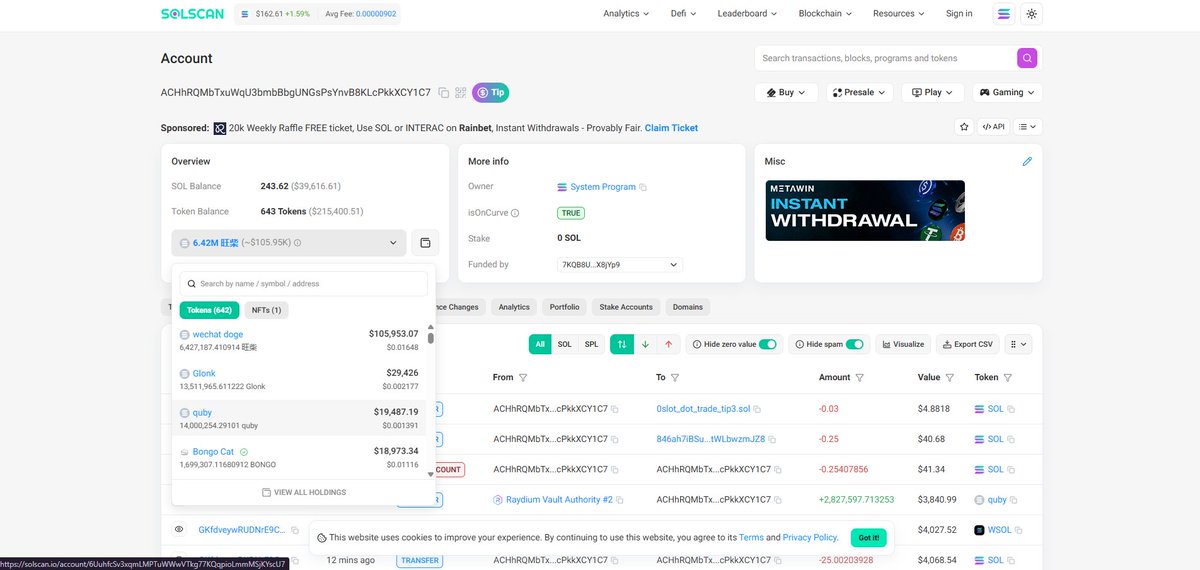This screenshot has height=570, width=1200.
Task: Click the token list scrollbar thumb
Action: (431, 337)
